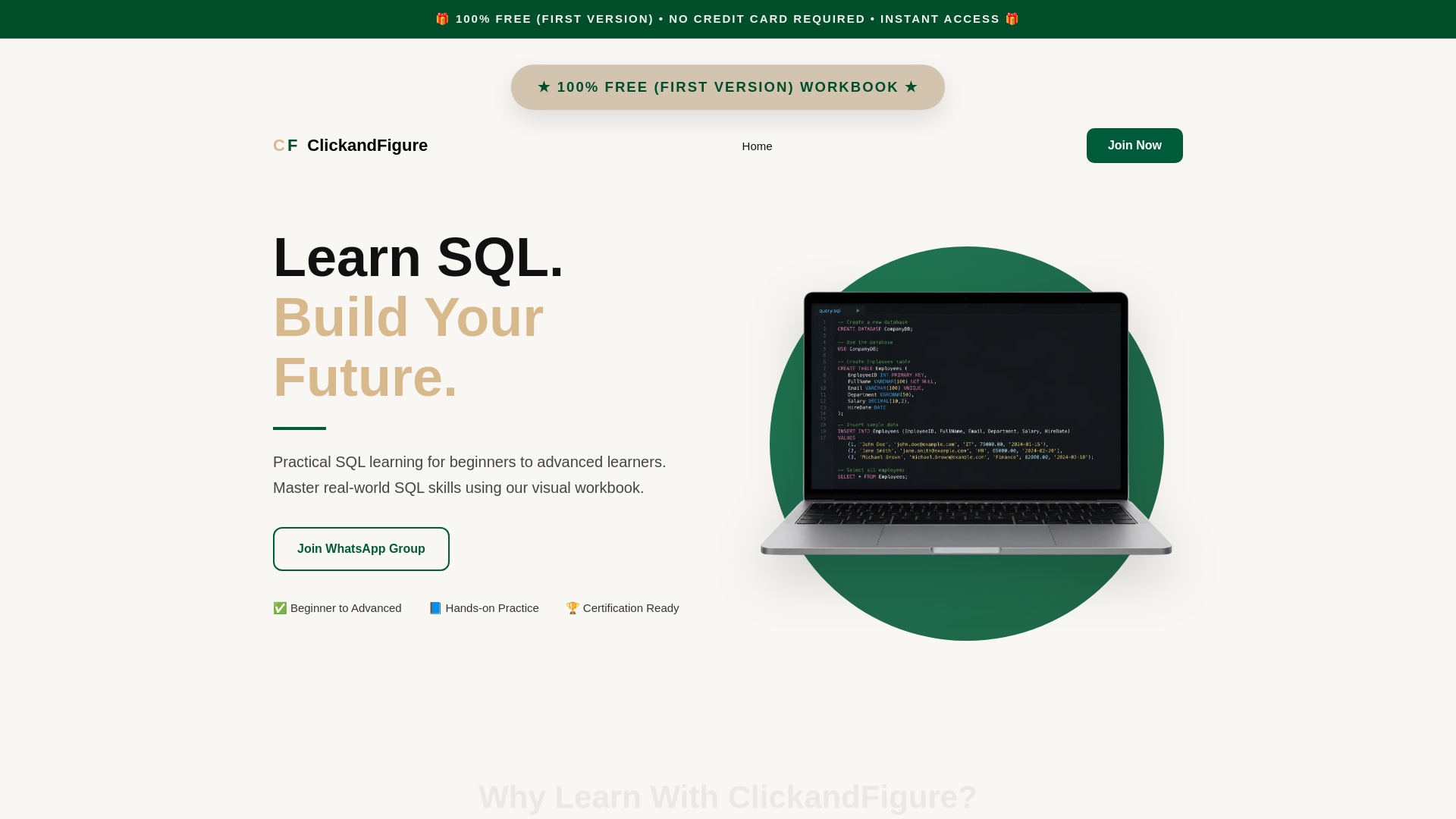Screen dimensions: 1456x819
Task: Open the Home navigation link
Action: [757, 146]
